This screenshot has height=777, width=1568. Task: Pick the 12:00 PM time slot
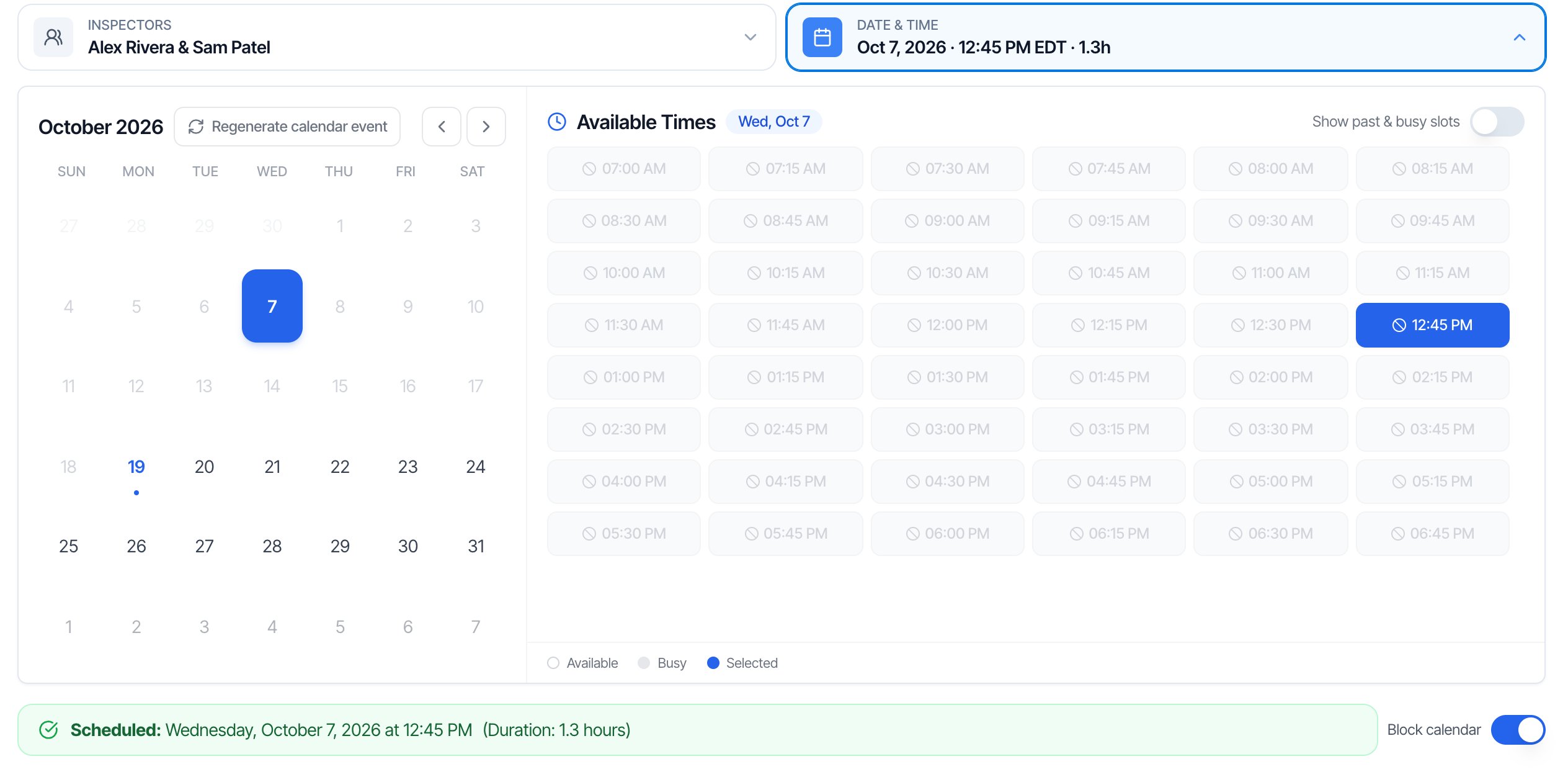pos(948,325)
